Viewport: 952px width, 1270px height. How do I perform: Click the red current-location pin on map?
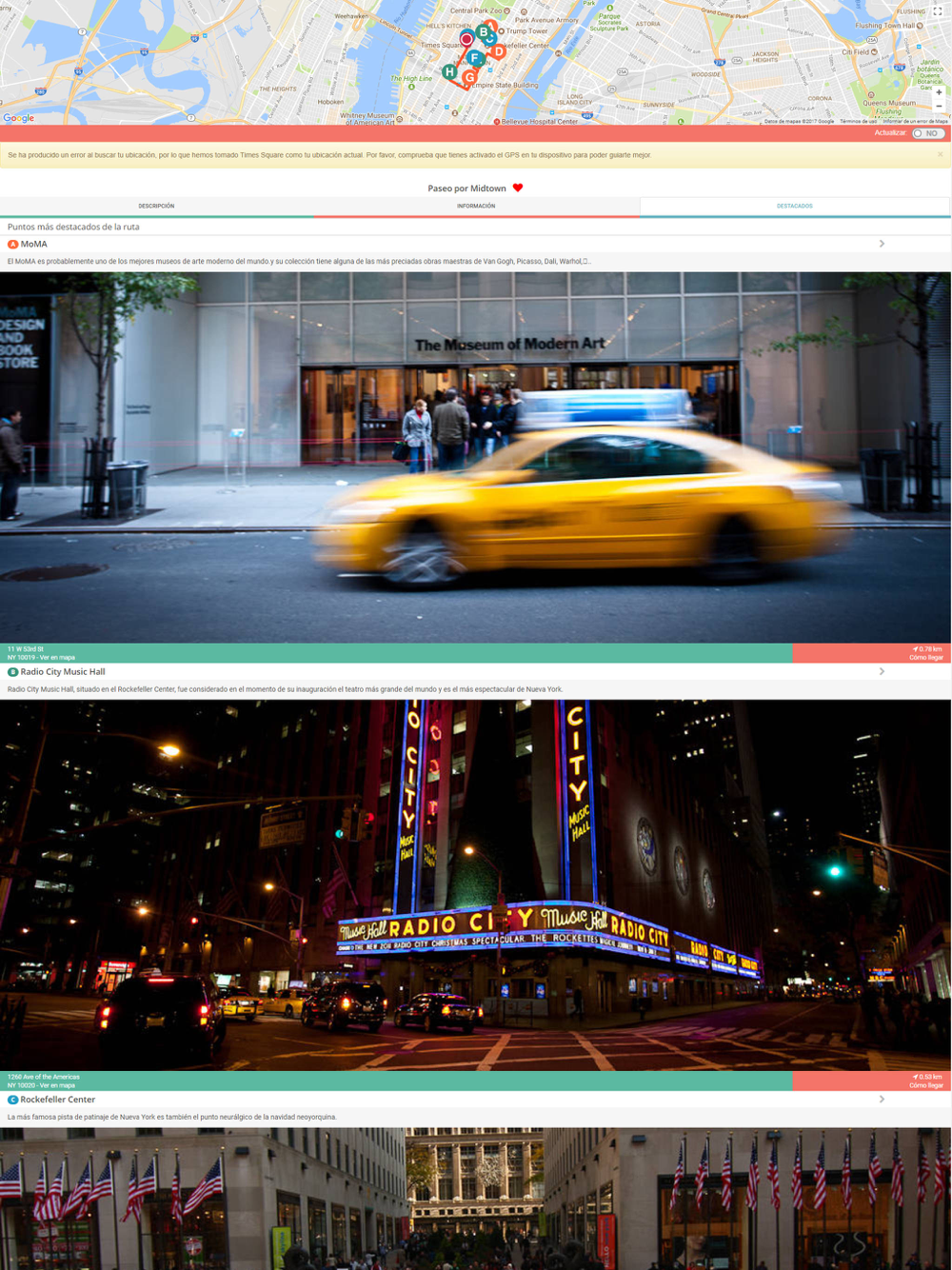click(466, 39)
